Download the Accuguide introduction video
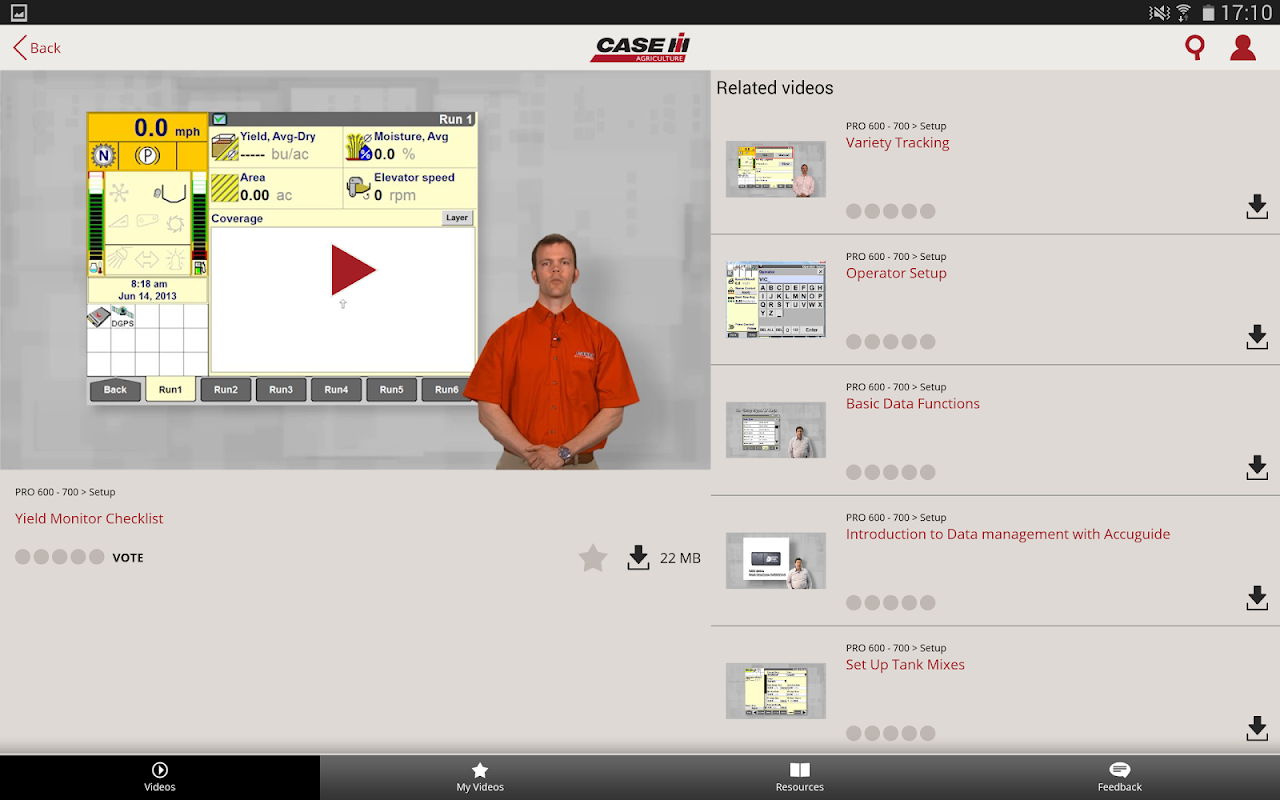 click(1257, 598)
